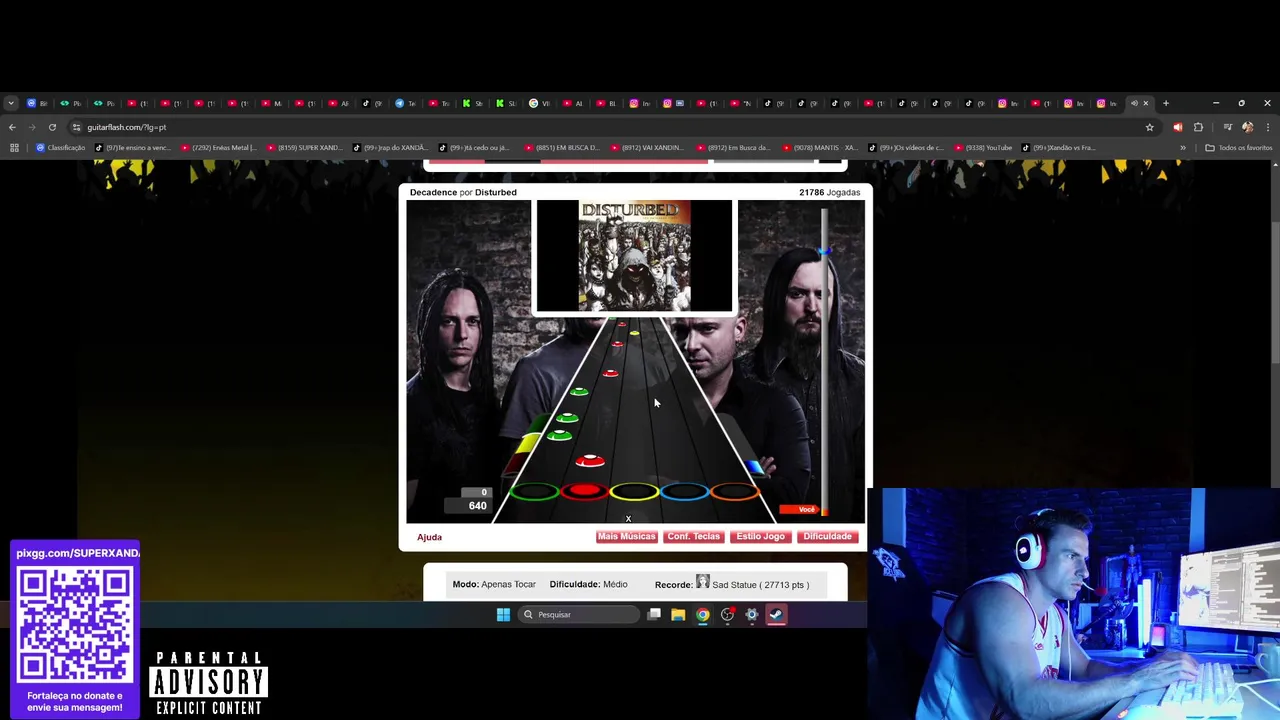This screenshot has width=1280, height=720.
Task: Click the green fret button
Action: 535,491
